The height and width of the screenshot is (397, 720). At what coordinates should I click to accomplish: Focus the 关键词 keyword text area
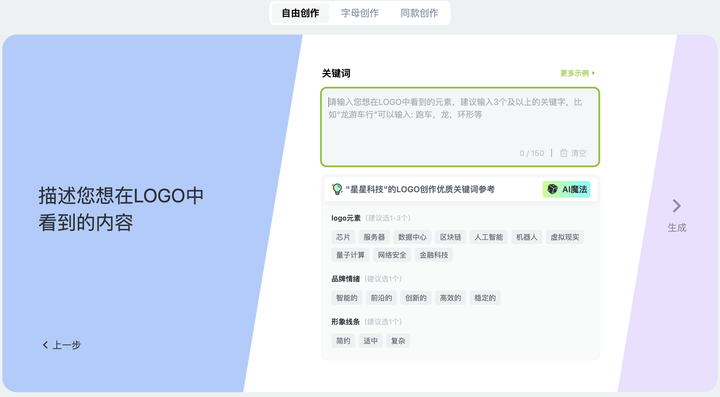tap(460, 127)
